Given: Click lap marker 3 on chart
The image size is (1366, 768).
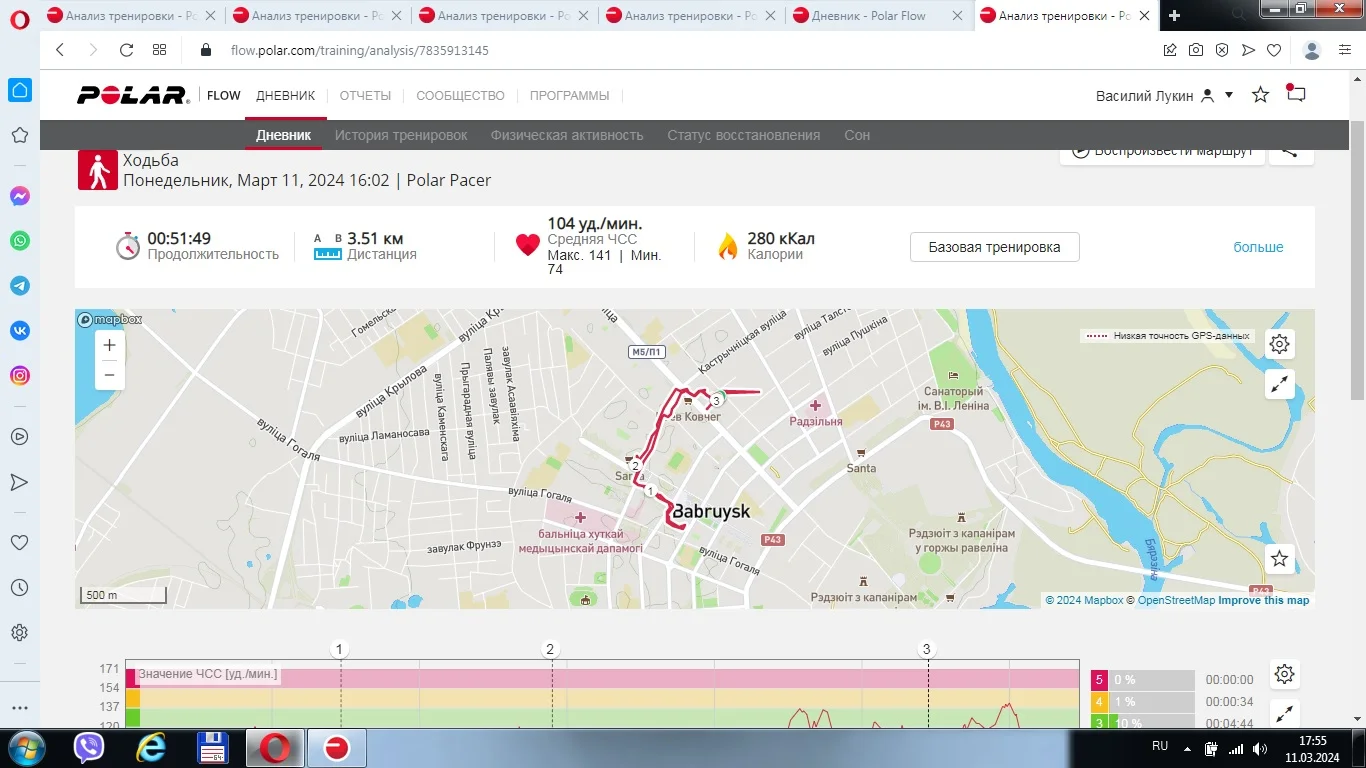Looking at the screenshot, I should coord(927,649).
